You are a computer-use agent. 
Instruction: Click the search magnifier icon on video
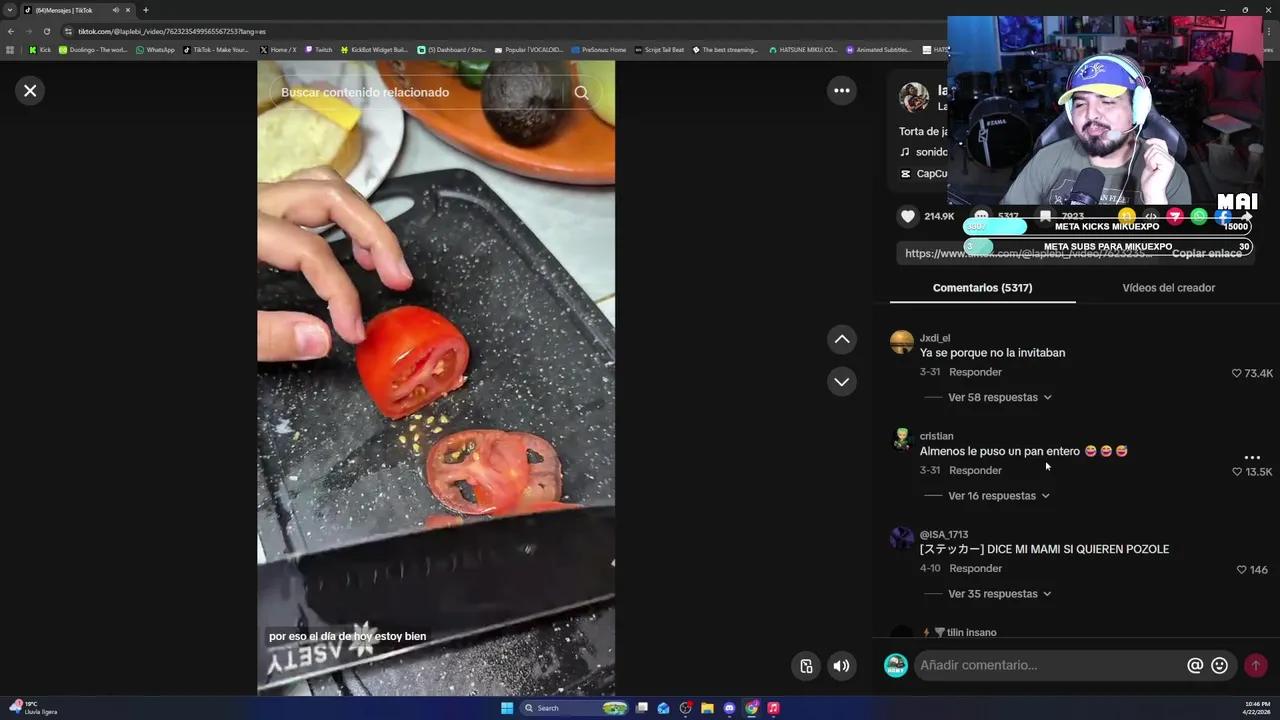tap(581, 92)
